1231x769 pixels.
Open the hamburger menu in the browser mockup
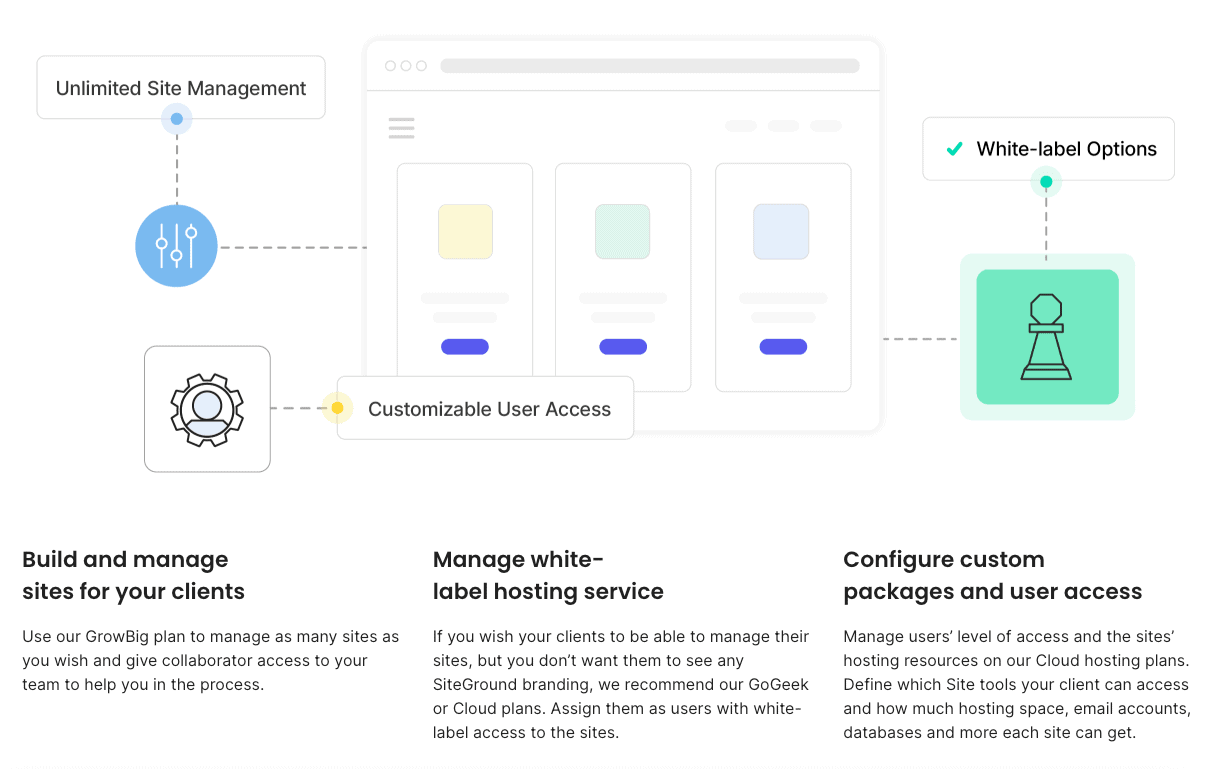point(401,128)
